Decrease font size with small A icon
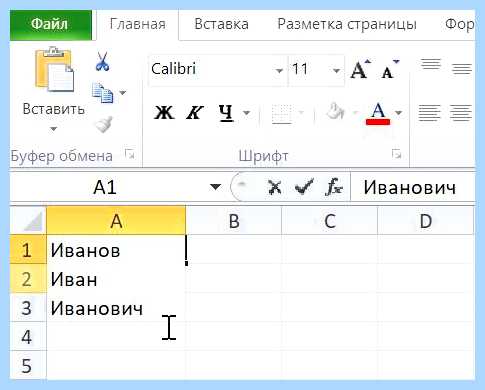 [x=390, y=70]
